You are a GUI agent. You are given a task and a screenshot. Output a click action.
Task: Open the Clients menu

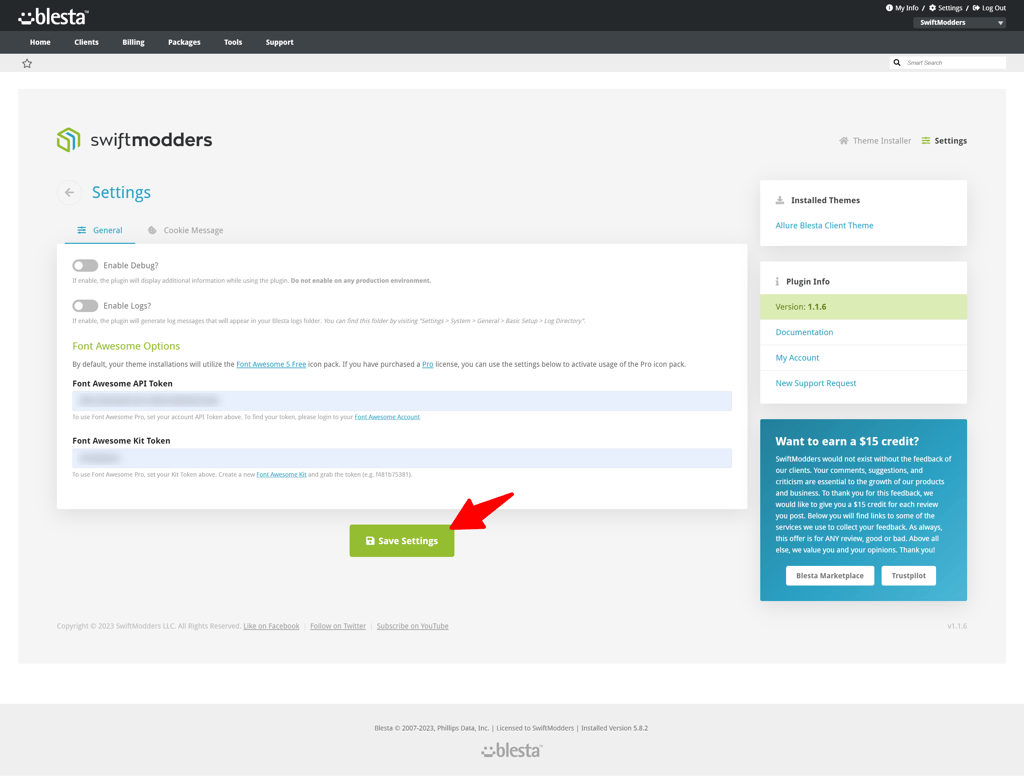tap(86, 42)
